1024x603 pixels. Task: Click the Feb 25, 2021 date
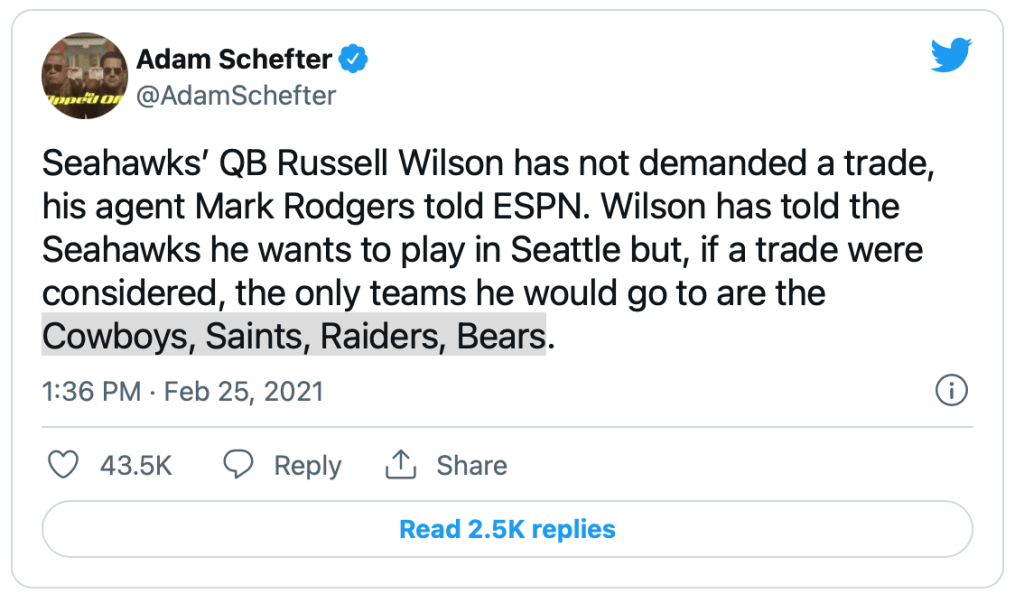(243, 390)
